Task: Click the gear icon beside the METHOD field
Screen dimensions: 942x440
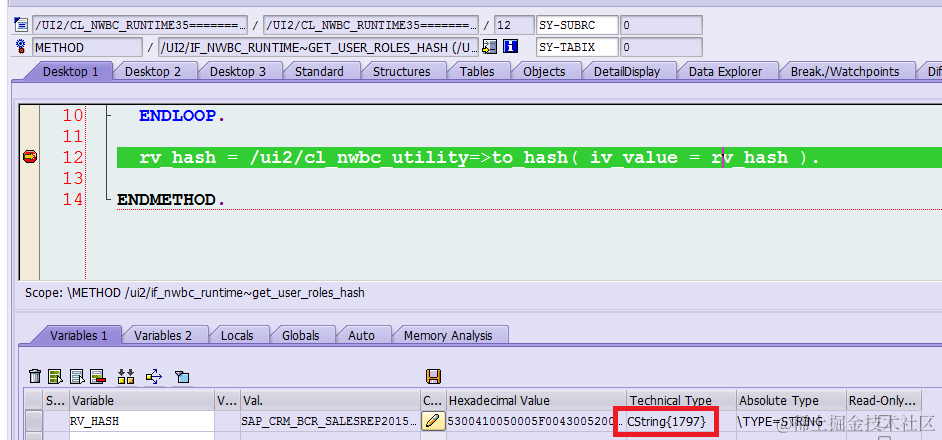Action: click(21, 47)
